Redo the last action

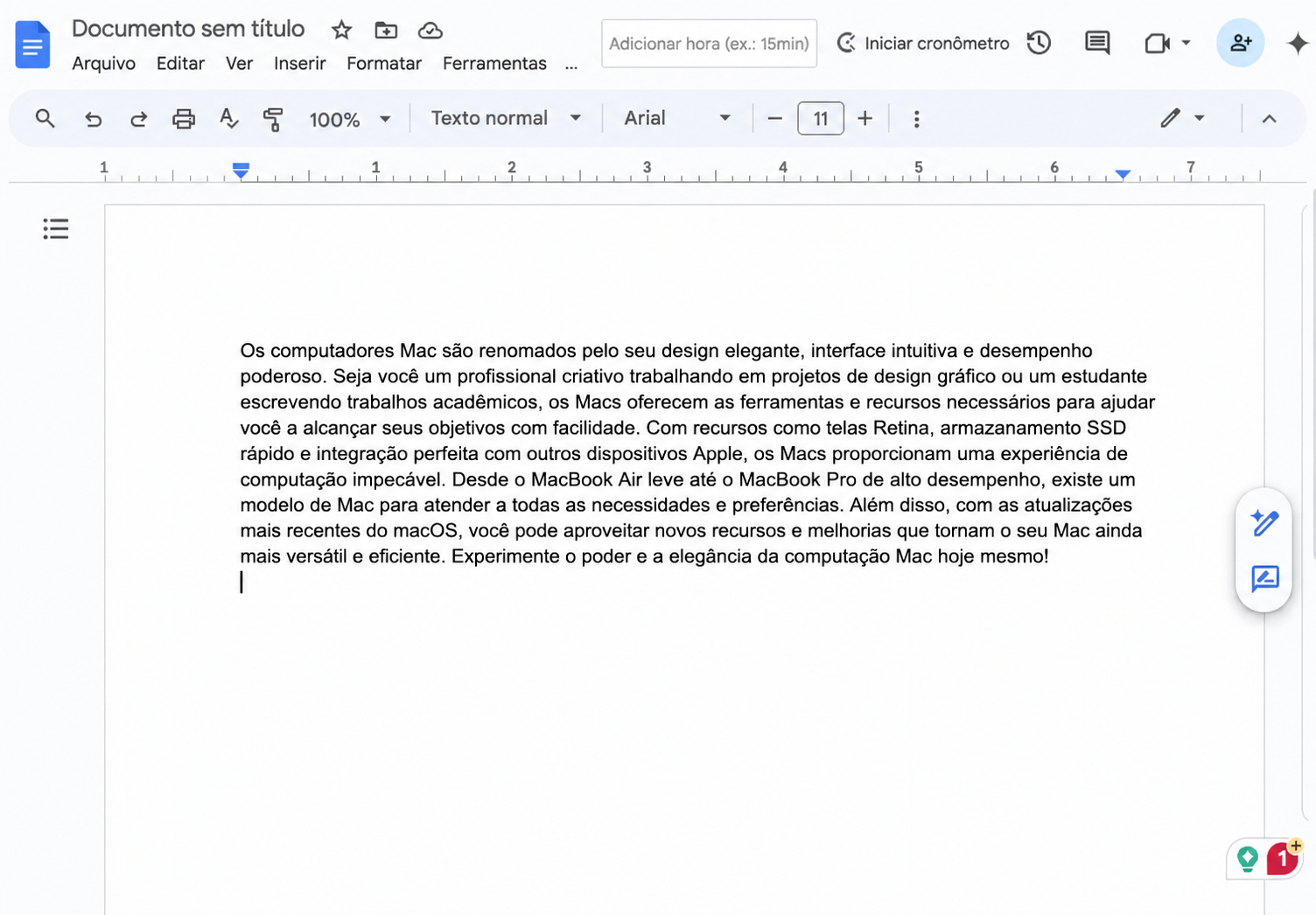coord(138,119)
